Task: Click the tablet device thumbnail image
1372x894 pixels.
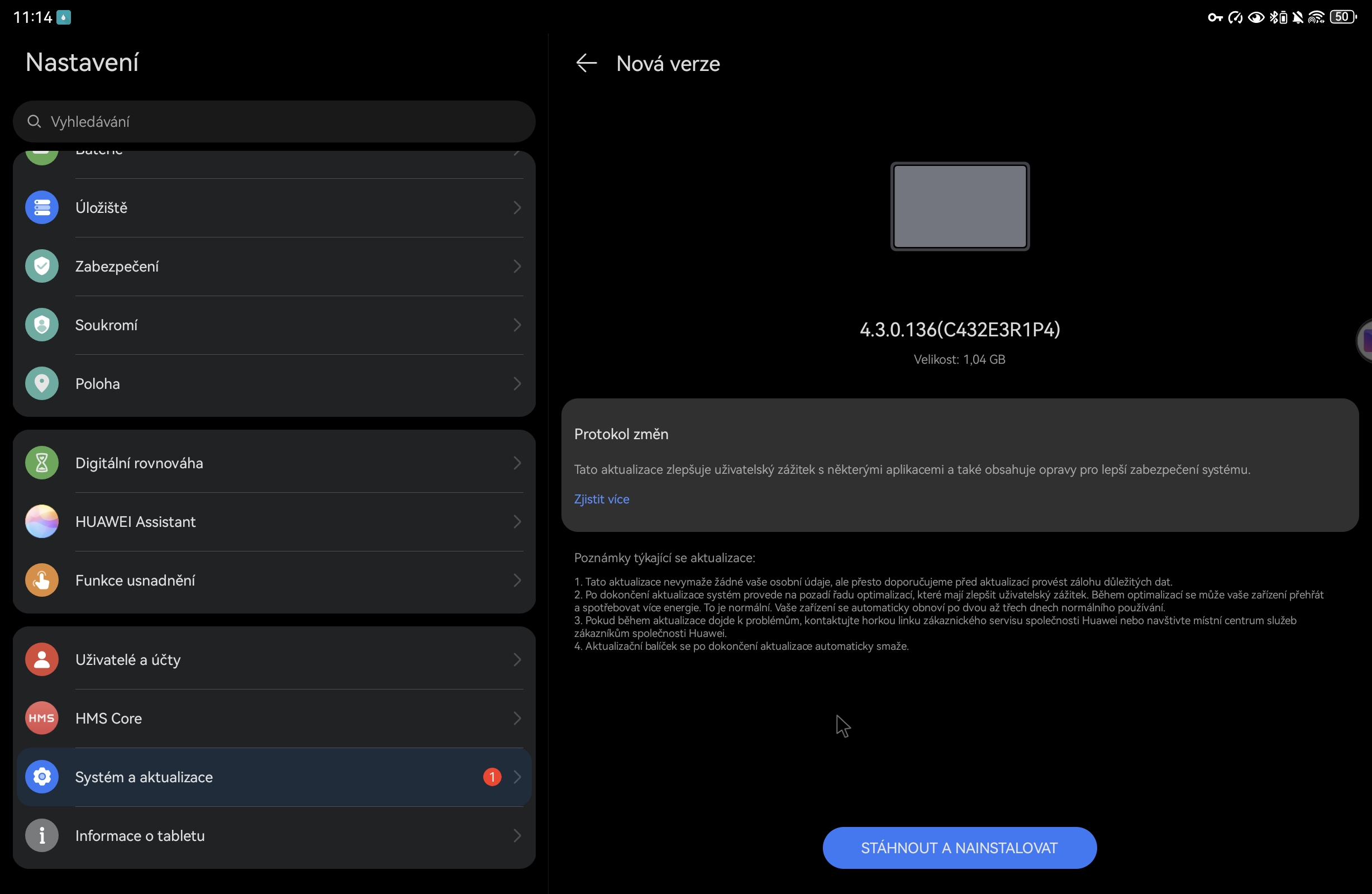Action: 959,207
